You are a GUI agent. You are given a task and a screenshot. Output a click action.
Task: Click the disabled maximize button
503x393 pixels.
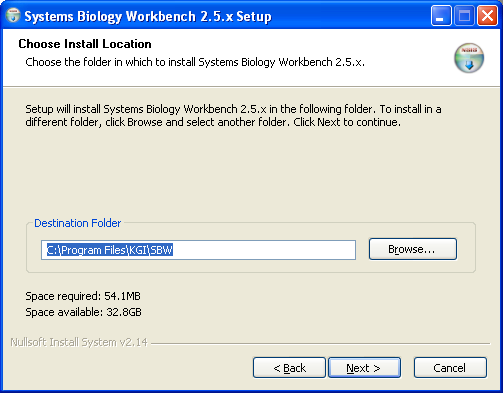tap(464, 16)
